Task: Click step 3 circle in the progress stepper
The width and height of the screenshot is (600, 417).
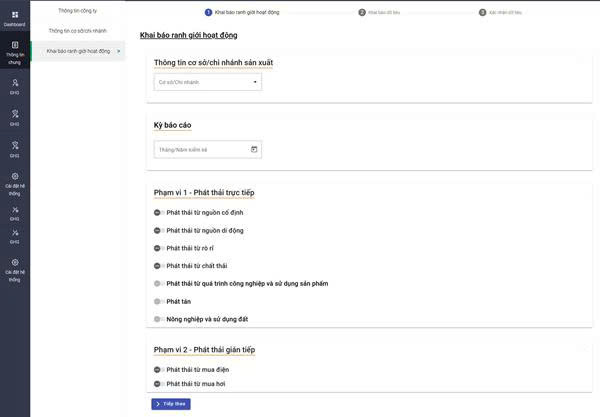Action: (x=481, y=12)
